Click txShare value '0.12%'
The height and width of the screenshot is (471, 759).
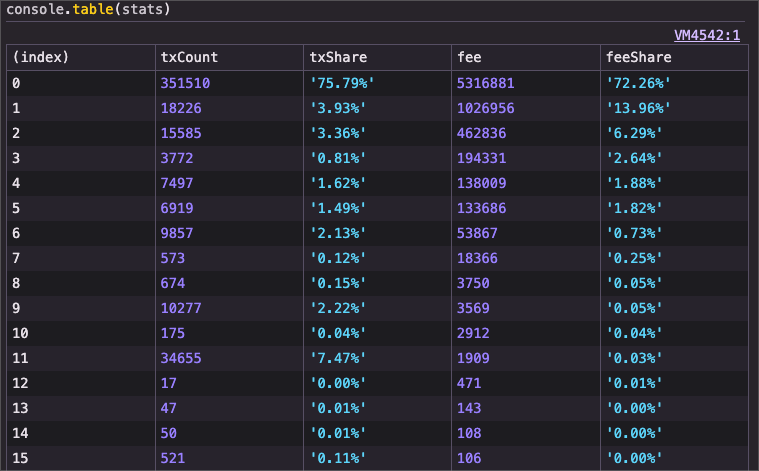coord(338,258)
